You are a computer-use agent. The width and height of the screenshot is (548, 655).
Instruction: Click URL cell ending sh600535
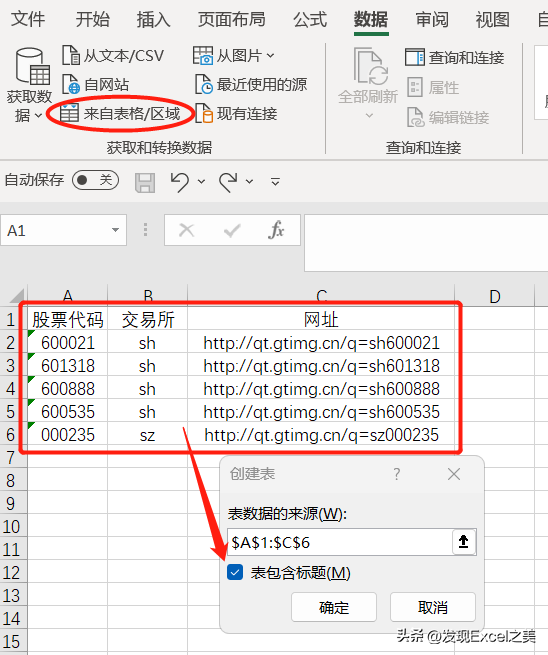coord(321,411)
